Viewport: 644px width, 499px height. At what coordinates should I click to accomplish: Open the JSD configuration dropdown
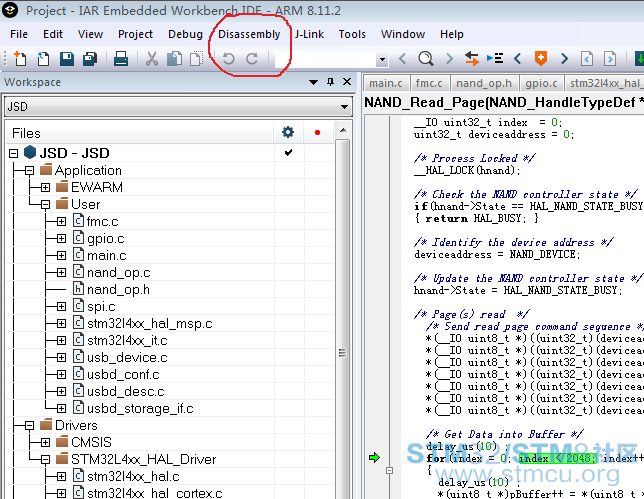coord(344,107)
